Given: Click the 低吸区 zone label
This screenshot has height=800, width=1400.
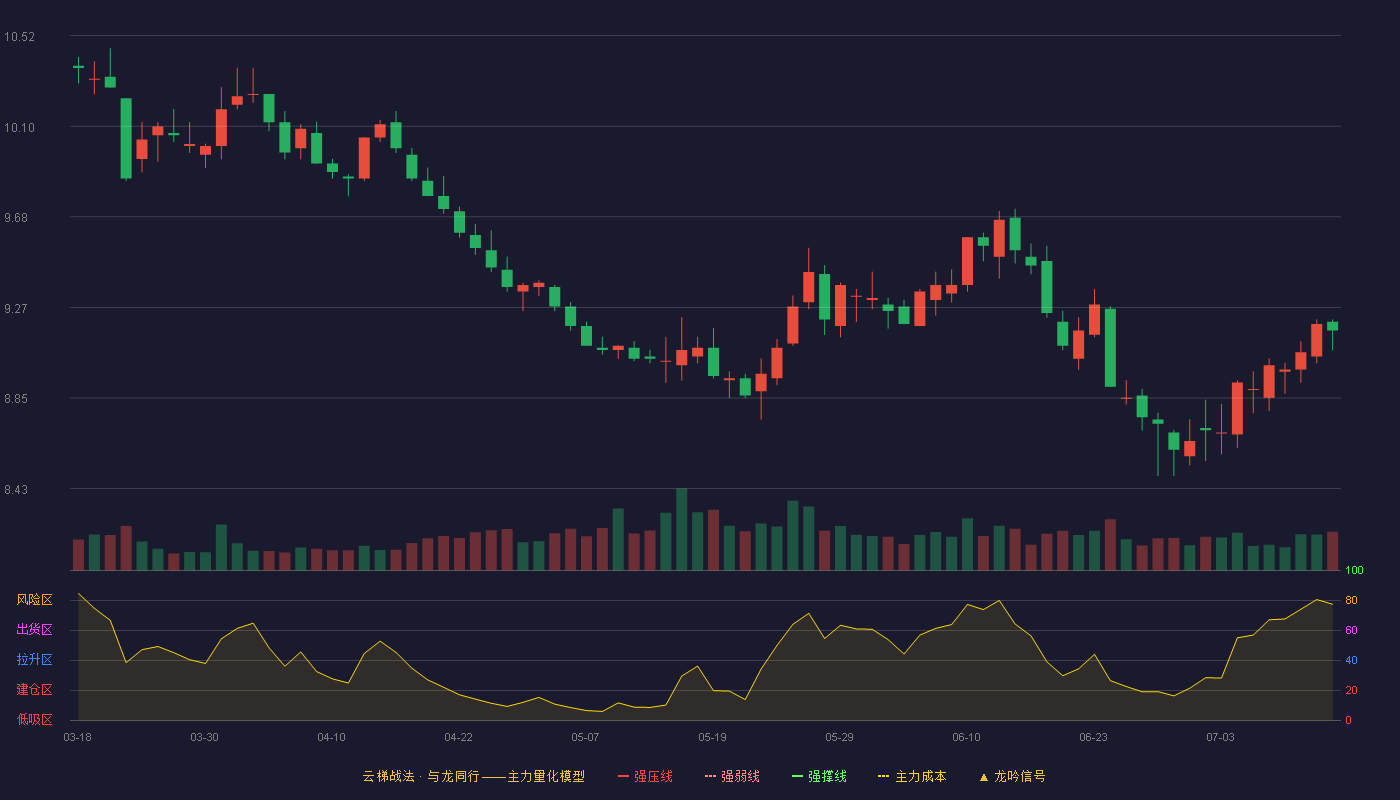Looking at the screenshot, I should point(34,720).
